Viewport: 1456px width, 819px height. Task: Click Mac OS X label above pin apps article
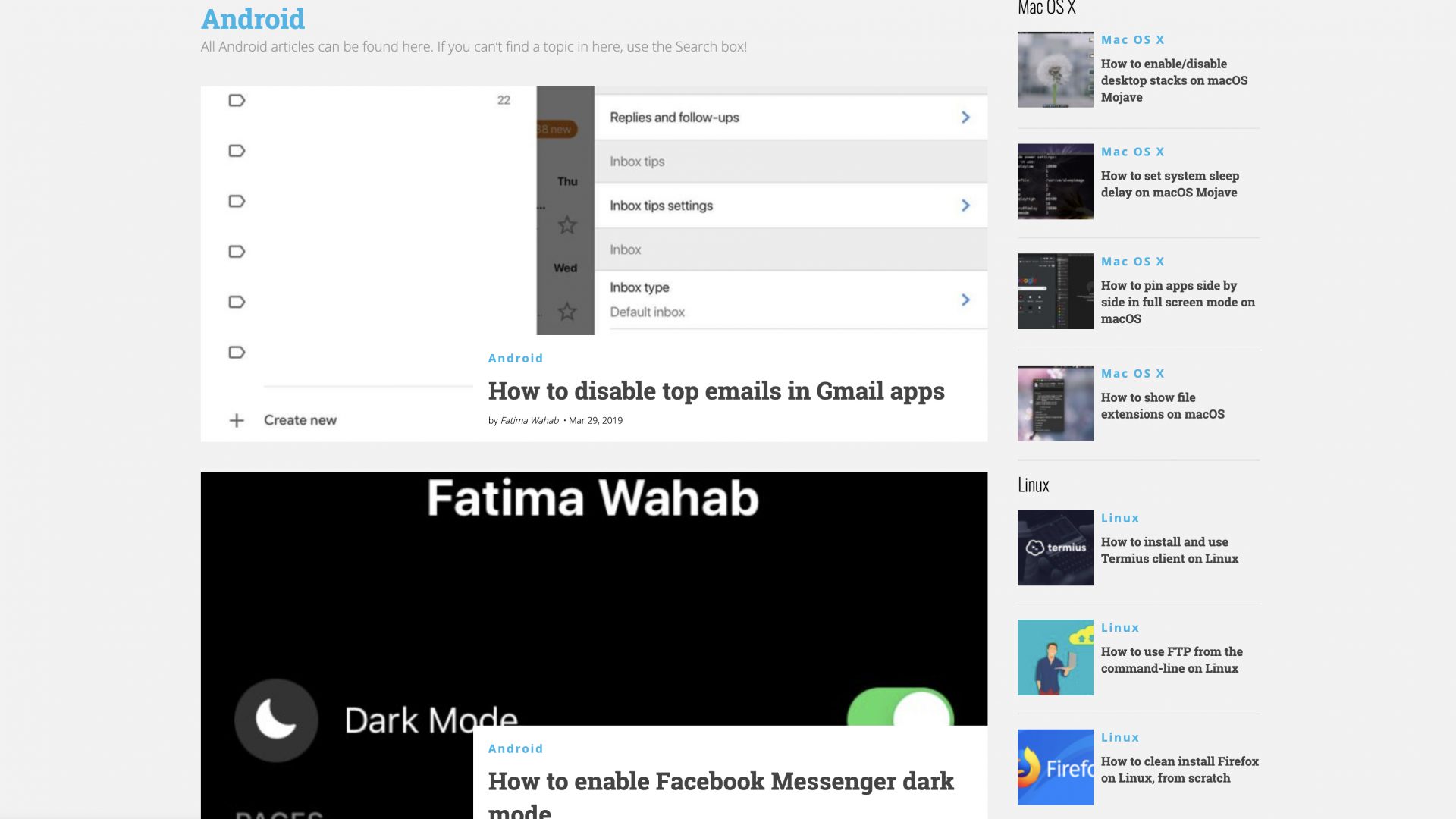click(x=1132, y=262)
